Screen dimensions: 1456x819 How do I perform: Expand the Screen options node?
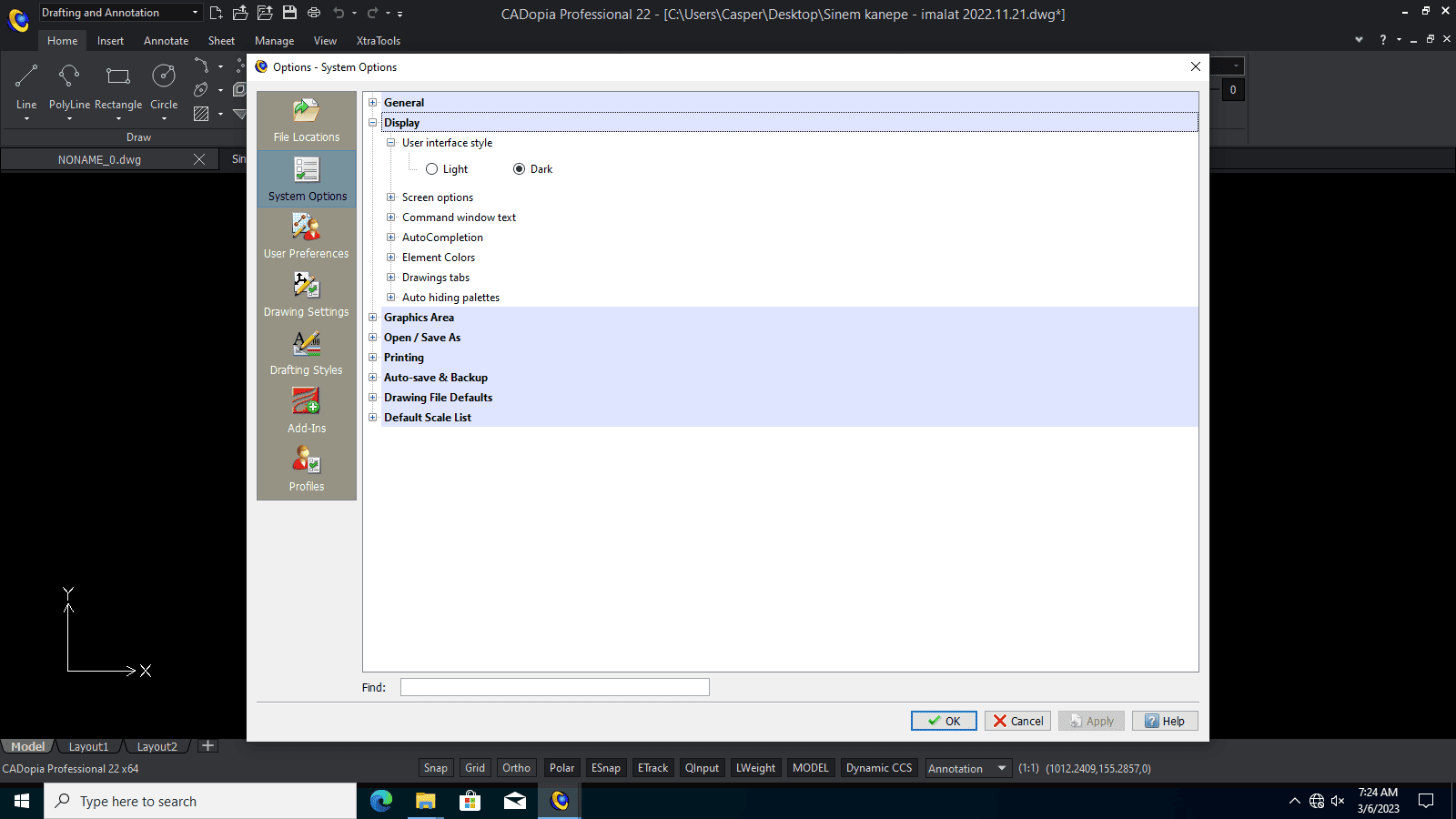390,197
